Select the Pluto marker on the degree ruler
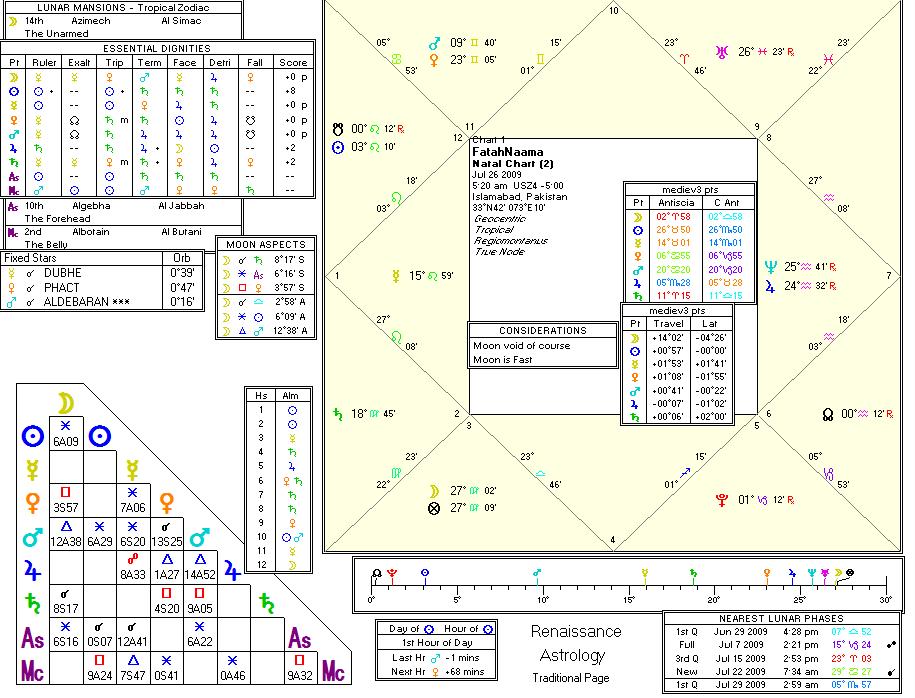The width and height of the screenshot is (915, 698). pyautogui.click(x=392, y=574)
